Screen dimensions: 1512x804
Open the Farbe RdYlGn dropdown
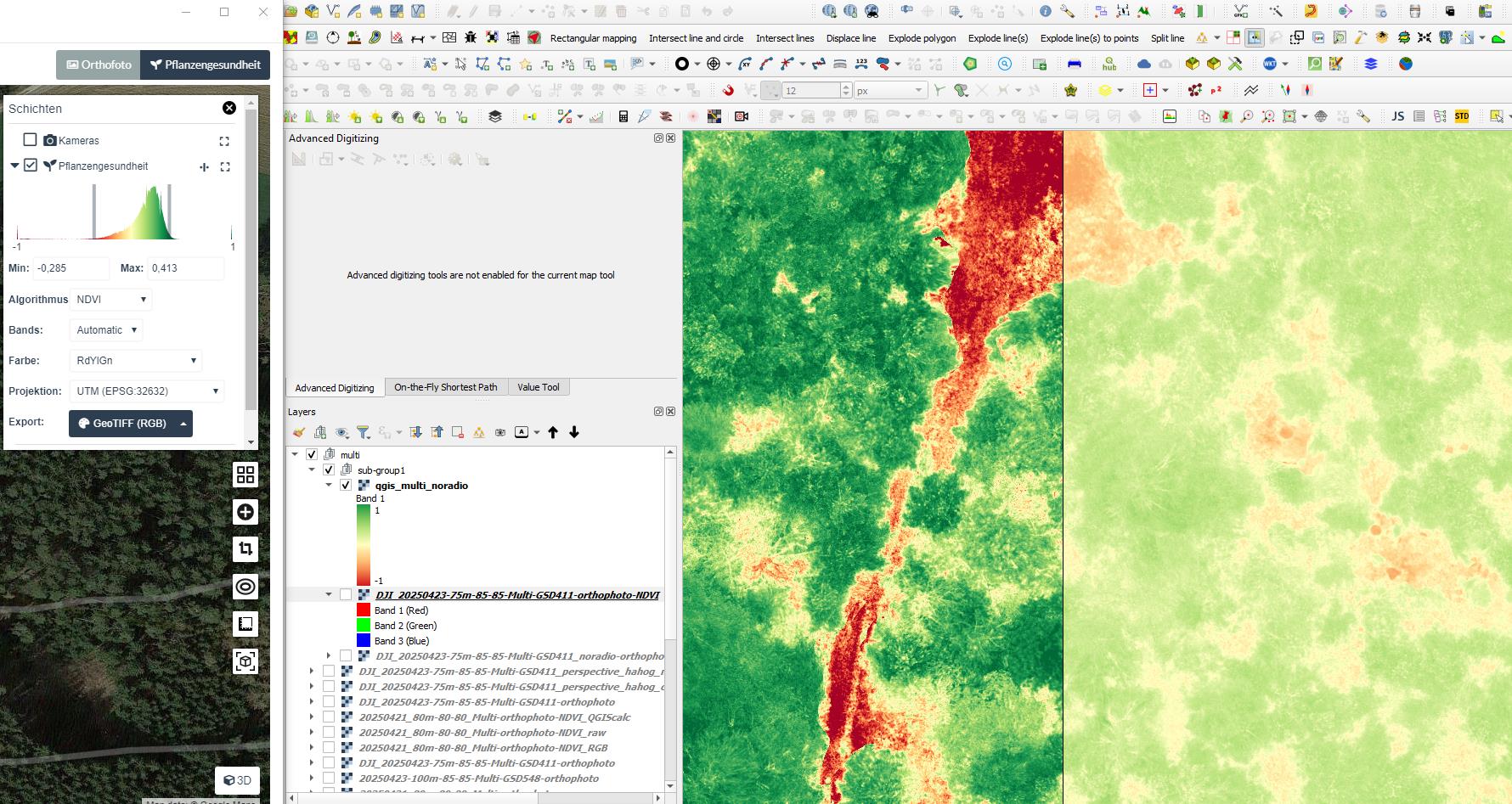click(x=135, y=360)
